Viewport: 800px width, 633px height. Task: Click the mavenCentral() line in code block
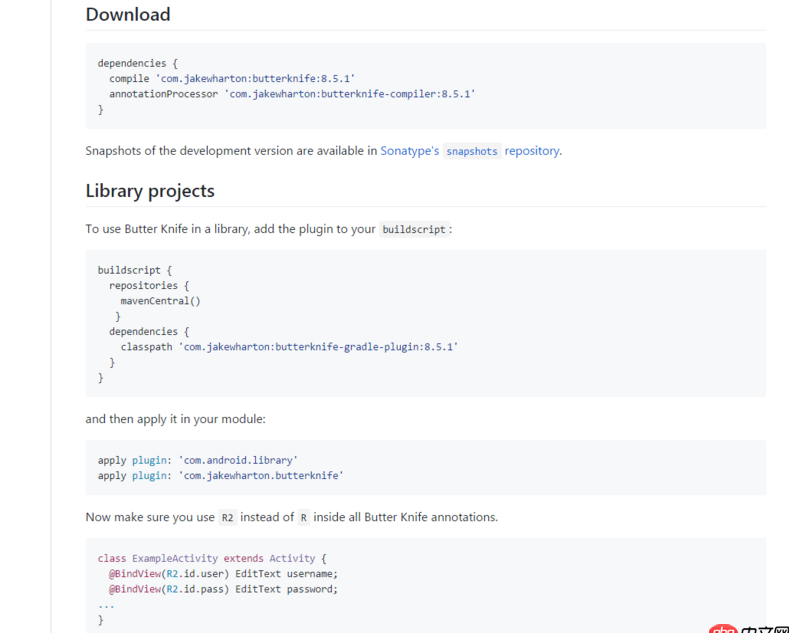(160, 300)
